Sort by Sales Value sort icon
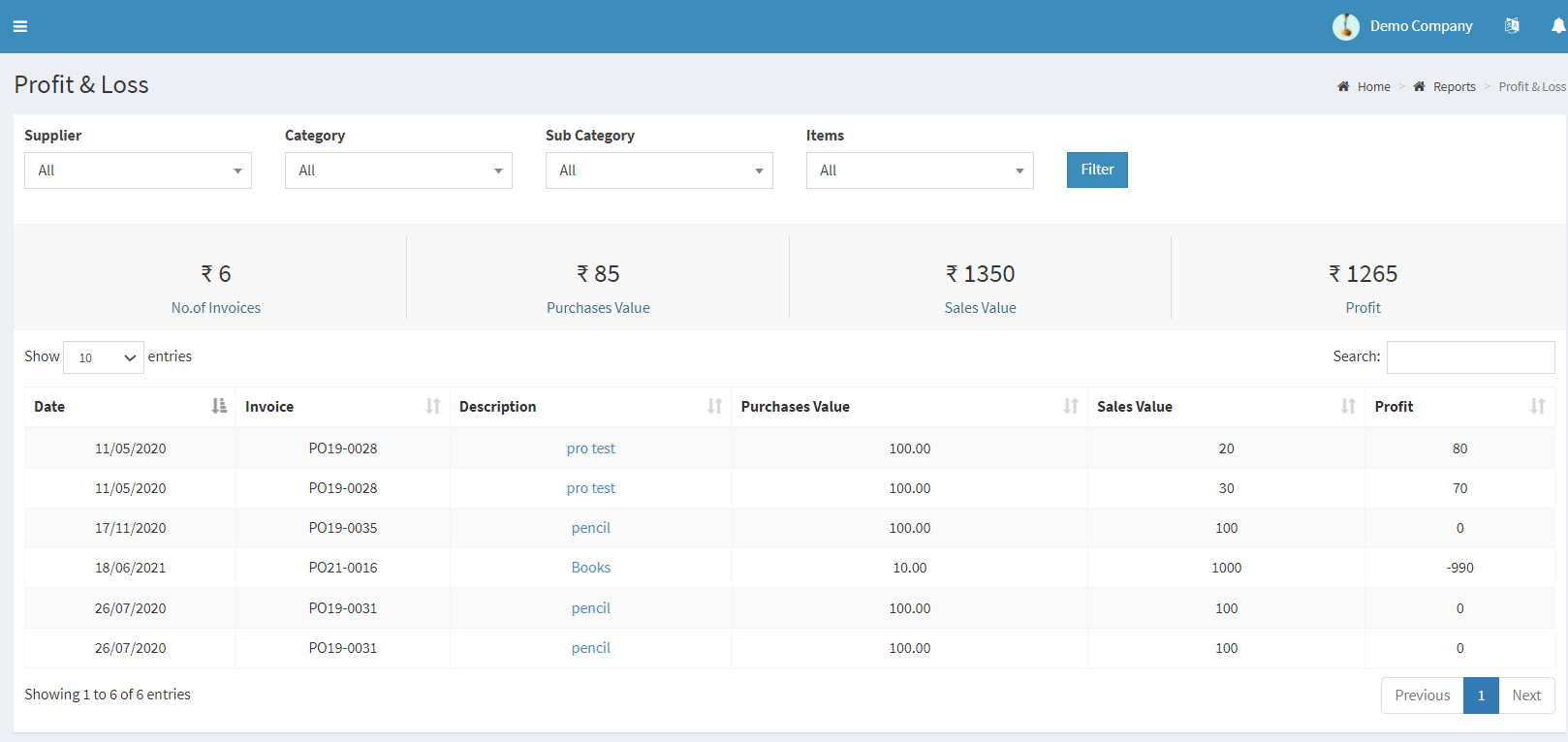Viewport: 1568px width, 742px height. pos(1348,406)
